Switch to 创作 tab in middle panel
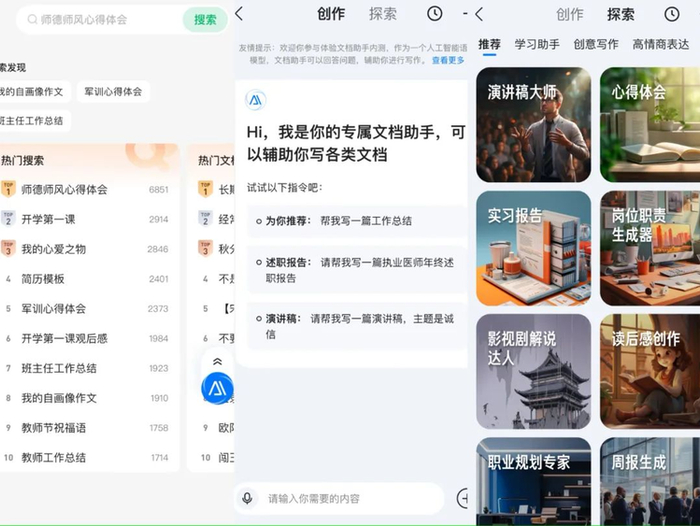 (331, 14)
